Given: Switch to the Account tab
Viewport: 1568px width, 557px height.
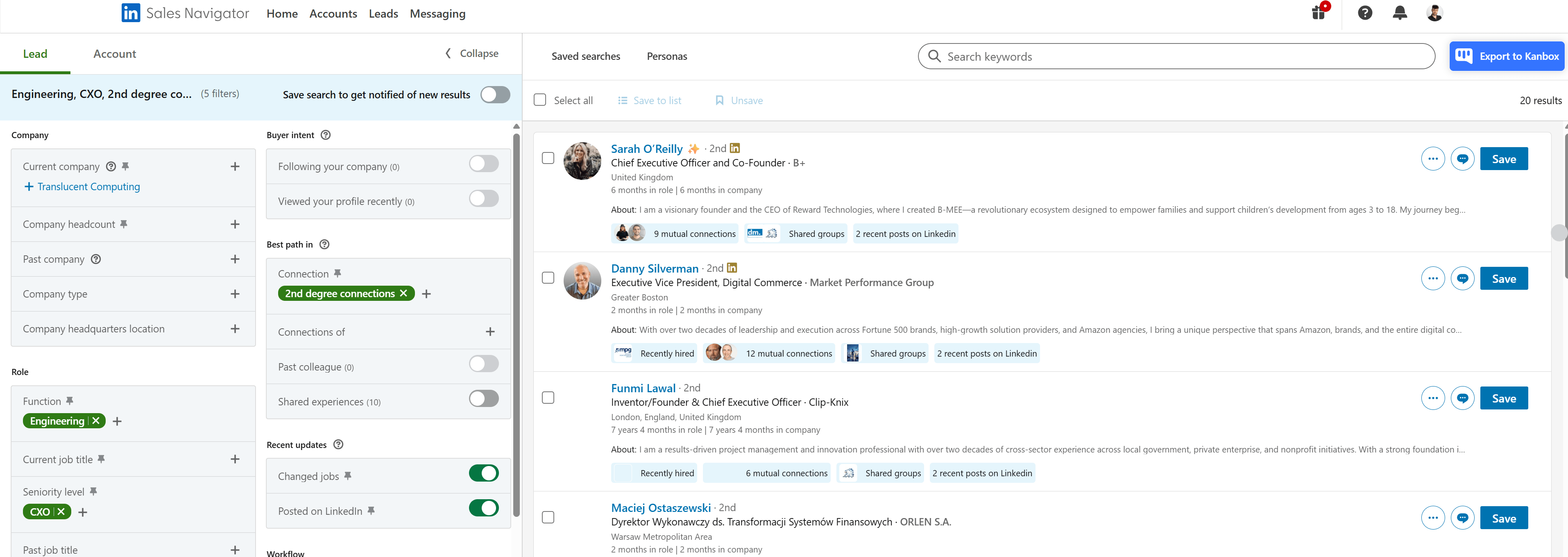Looking at the screenshot, I should (114, 54).
